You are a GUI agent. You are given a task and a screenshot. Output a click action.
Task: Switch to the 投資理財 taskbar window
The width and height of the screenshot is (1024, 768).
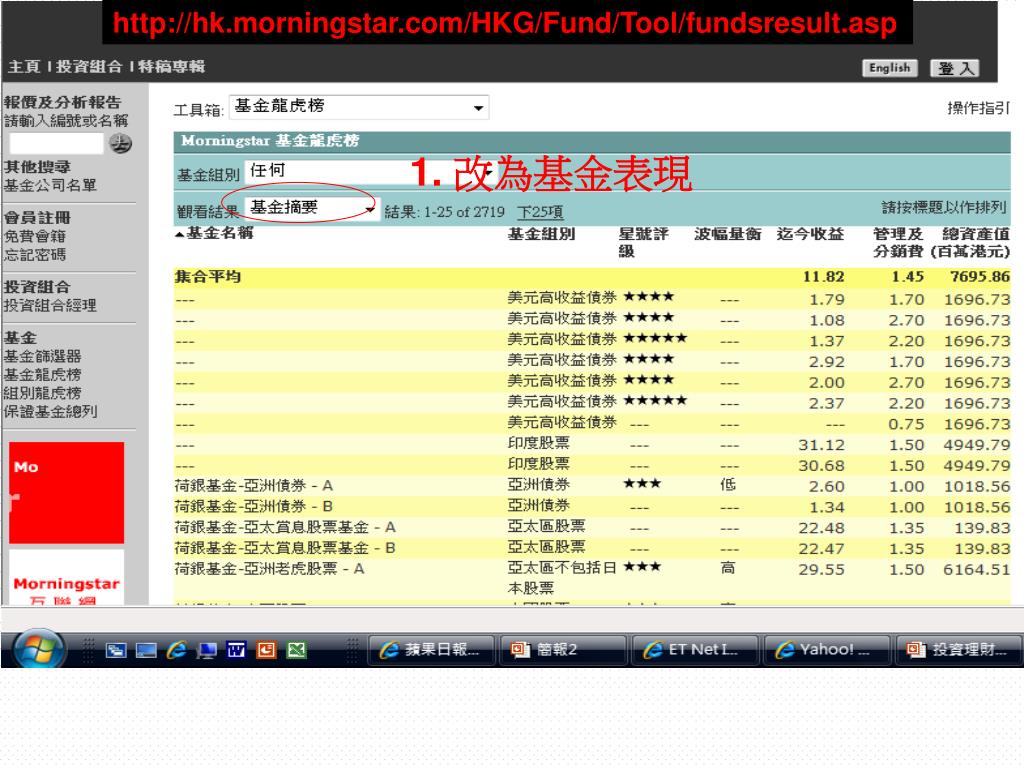point(959,650)
